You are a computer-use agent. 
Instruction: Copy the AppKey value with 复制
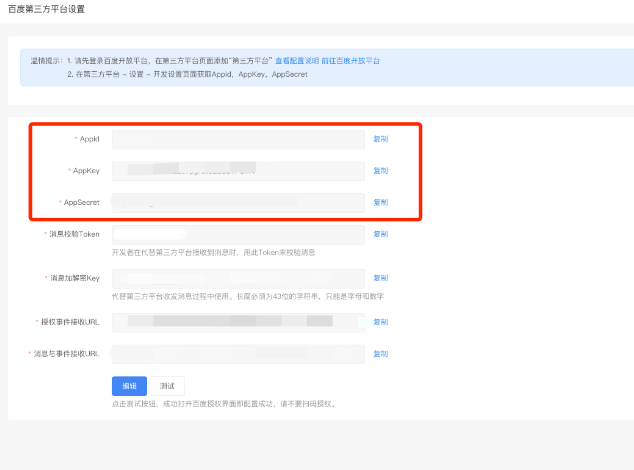pyautogui.click(x=380, y=171)
